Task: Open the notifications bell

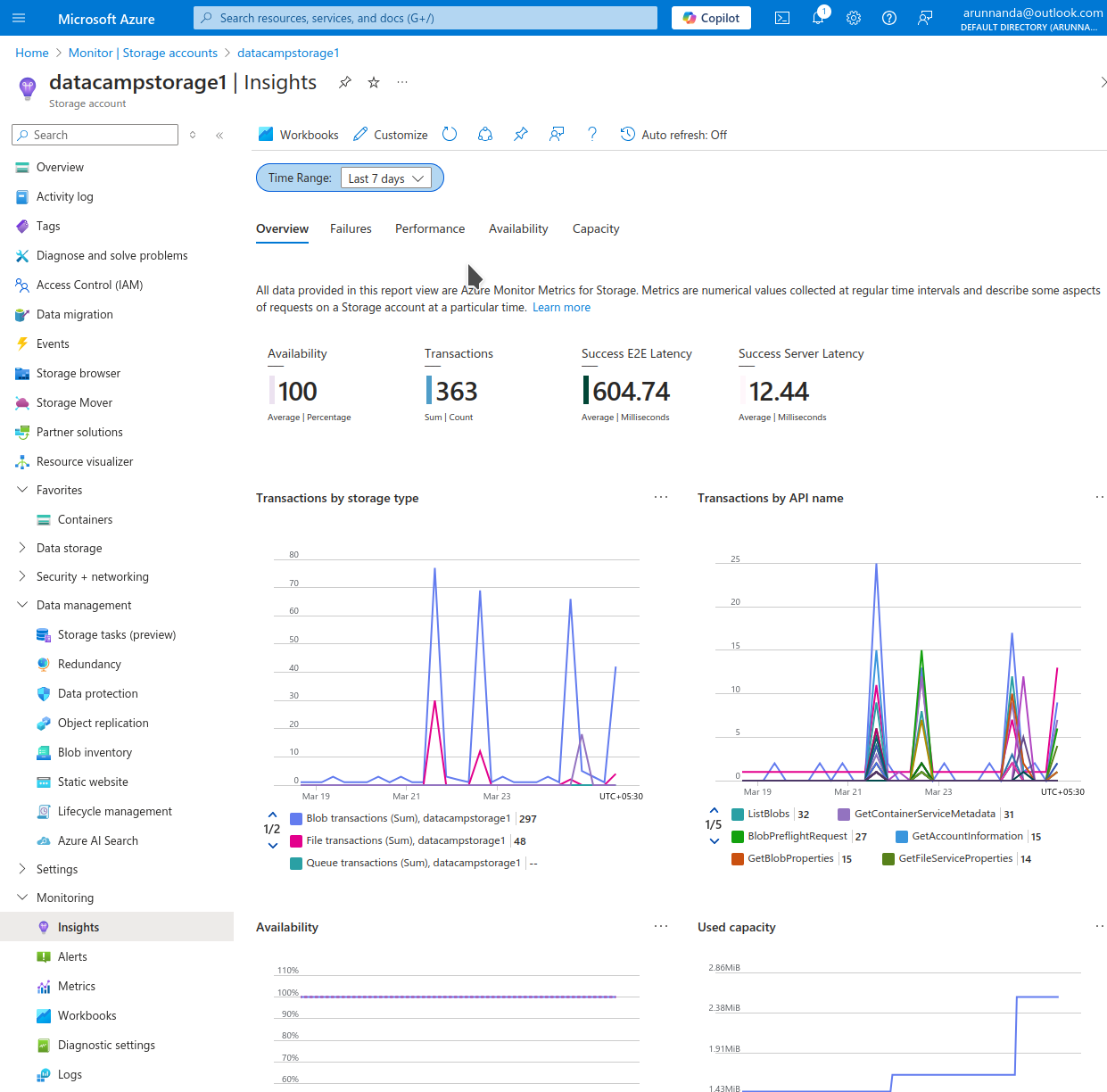Action: (x=818, y=18)
